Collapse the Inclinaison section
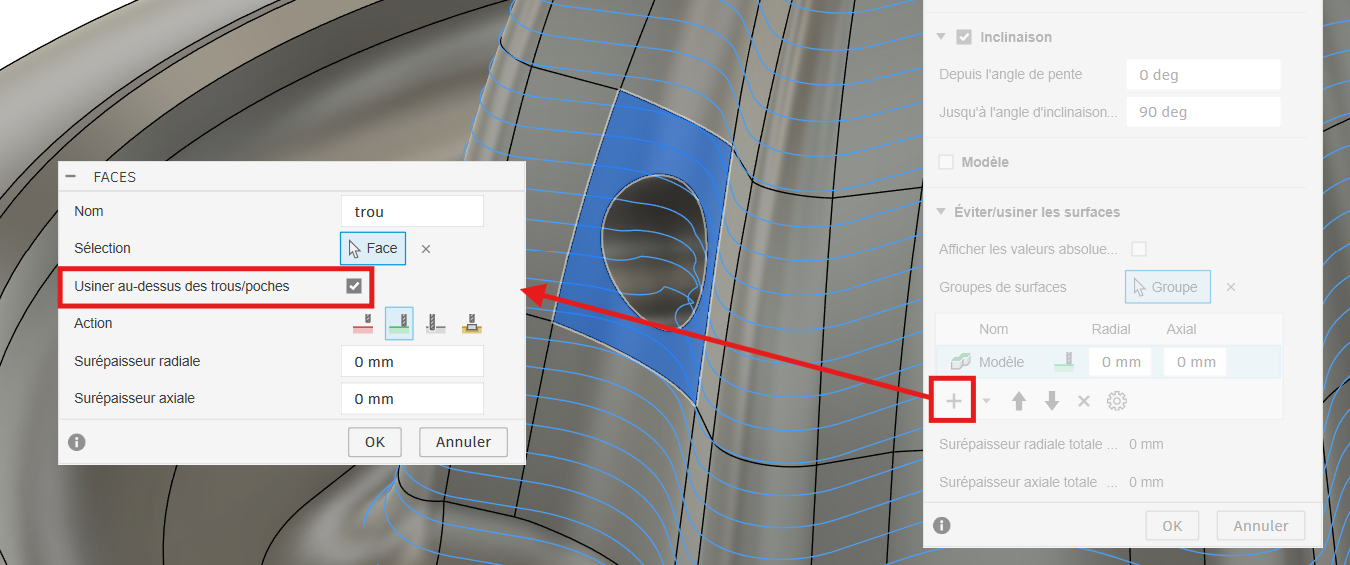The image size is (1350, 565). point(941,37)
